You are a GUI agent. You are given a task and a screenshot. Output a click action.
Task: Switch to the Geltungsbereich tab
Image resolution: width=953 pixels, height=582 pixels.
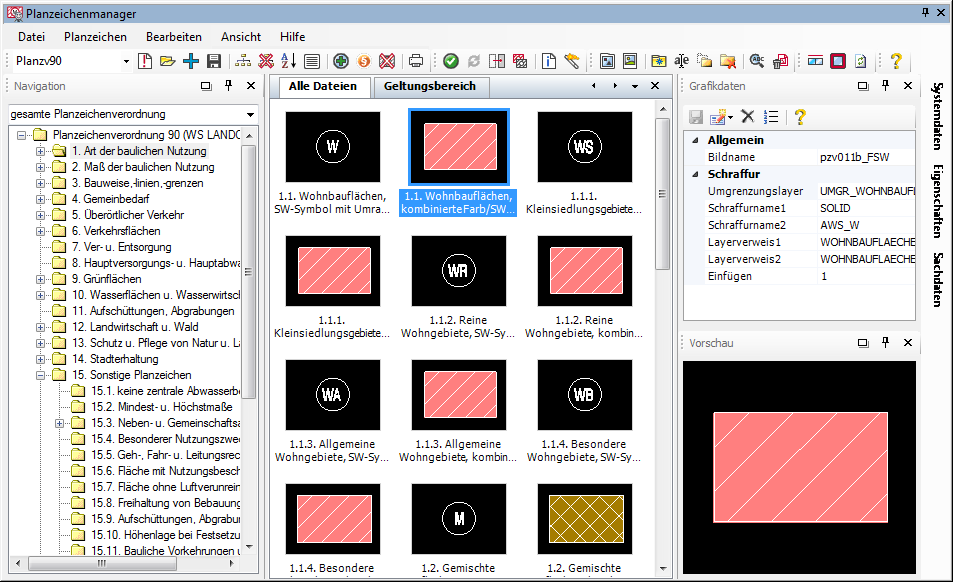[x=430, y=87]
